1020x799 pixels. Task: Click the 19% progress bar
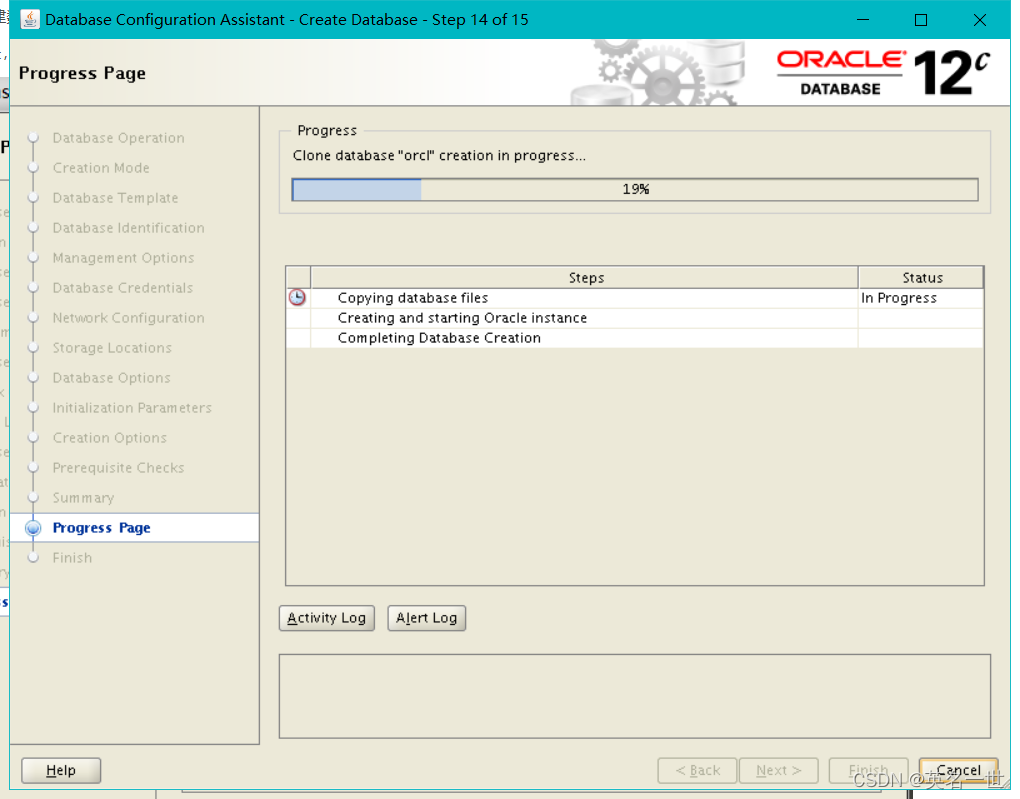click(635, 189)
